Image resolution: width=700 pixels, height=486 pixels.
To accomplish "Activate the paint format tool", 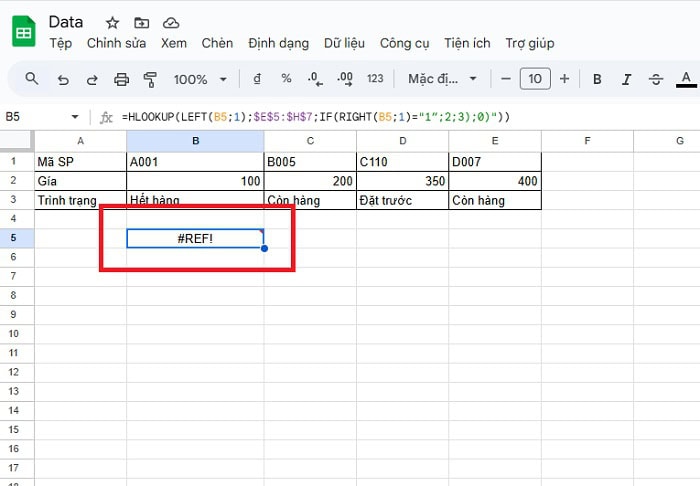I will pyautogui.click(x=151, y=79).
